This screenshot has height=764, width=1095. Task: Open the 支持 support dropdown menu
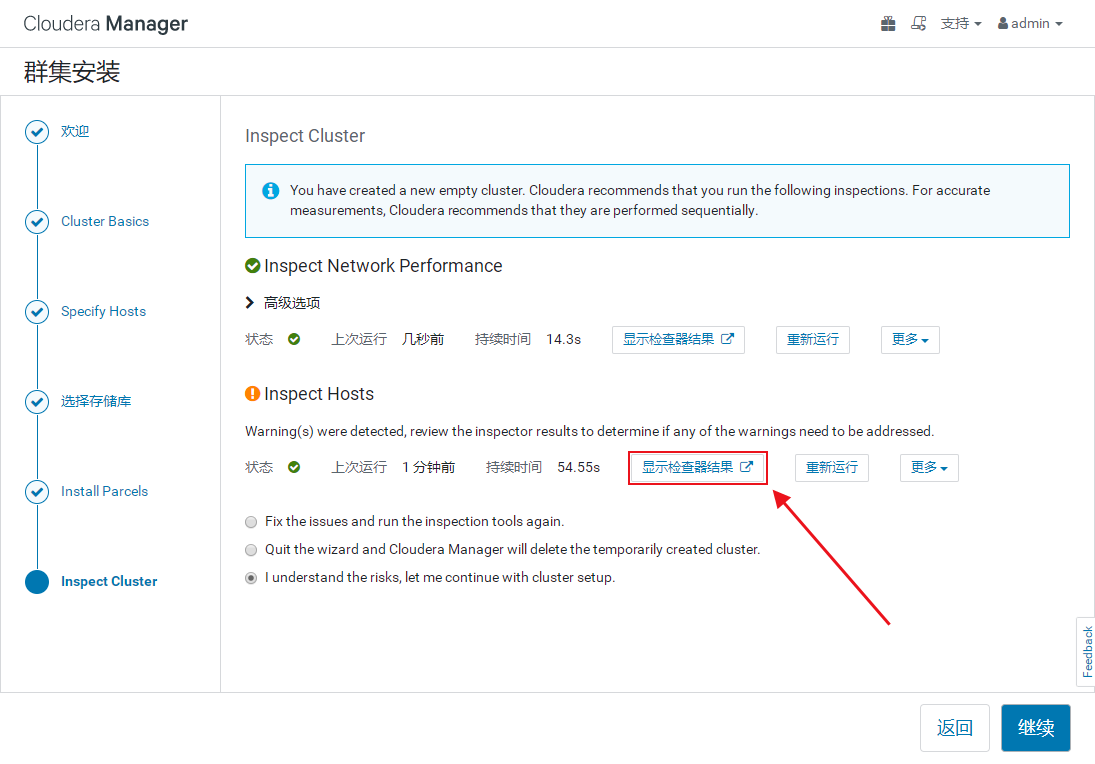point(961,24)
